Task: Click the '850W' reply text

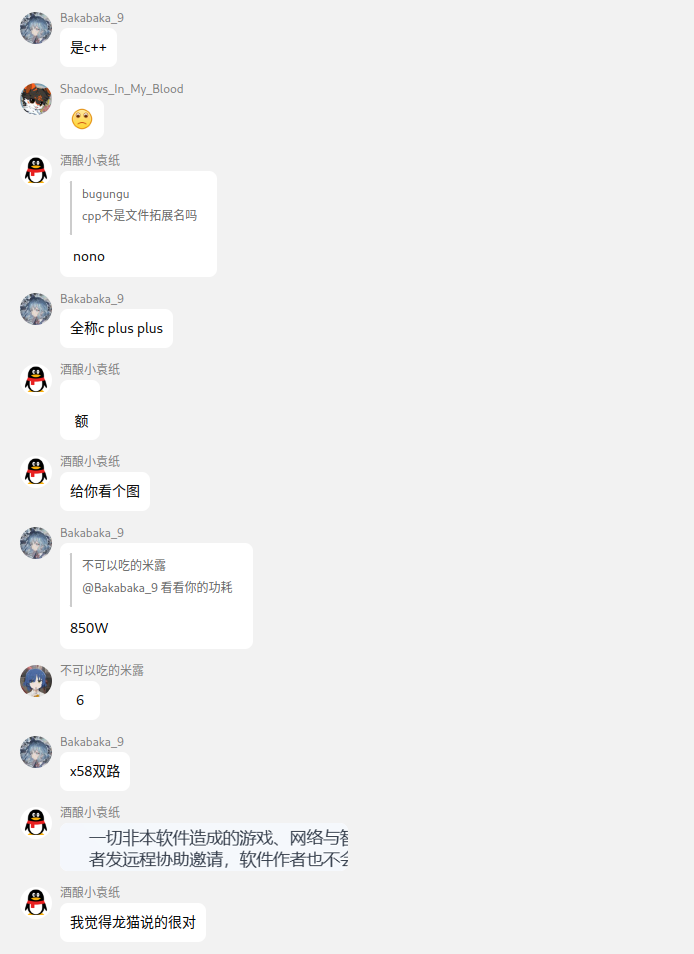Action: [89, 628]
